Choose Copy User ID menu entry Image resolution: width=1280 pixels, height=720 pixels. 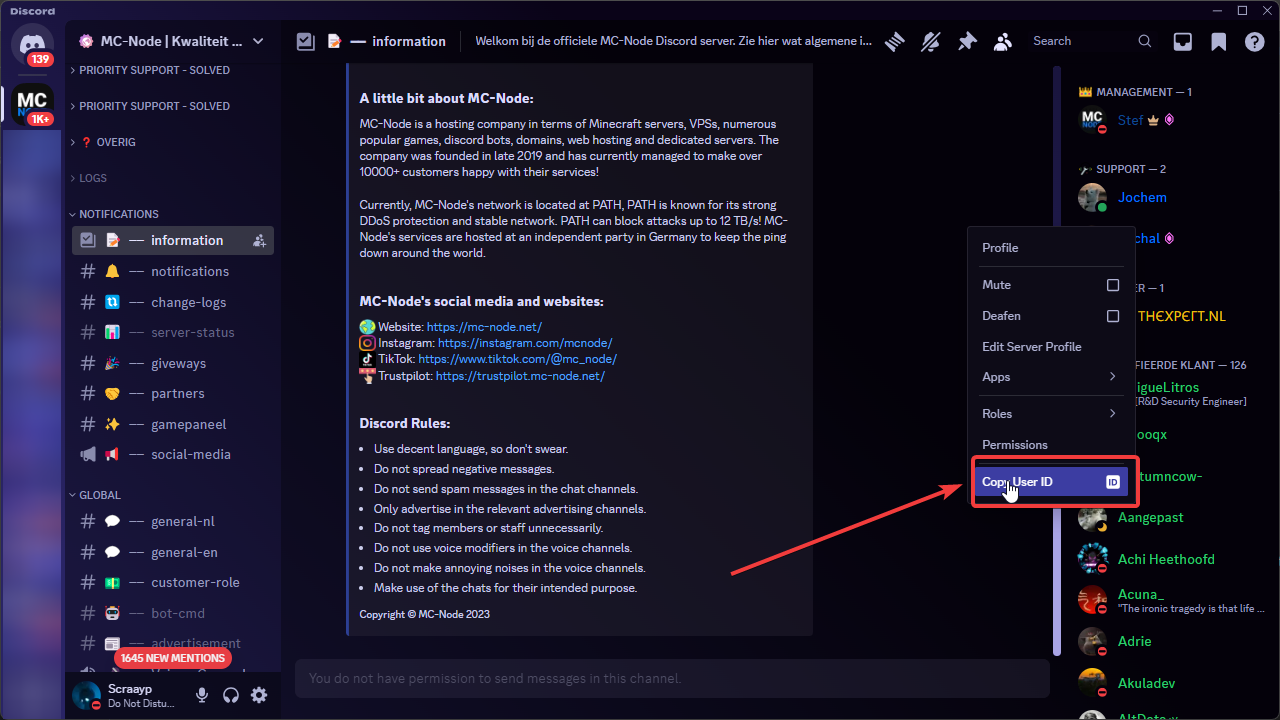pos(1051,482)
